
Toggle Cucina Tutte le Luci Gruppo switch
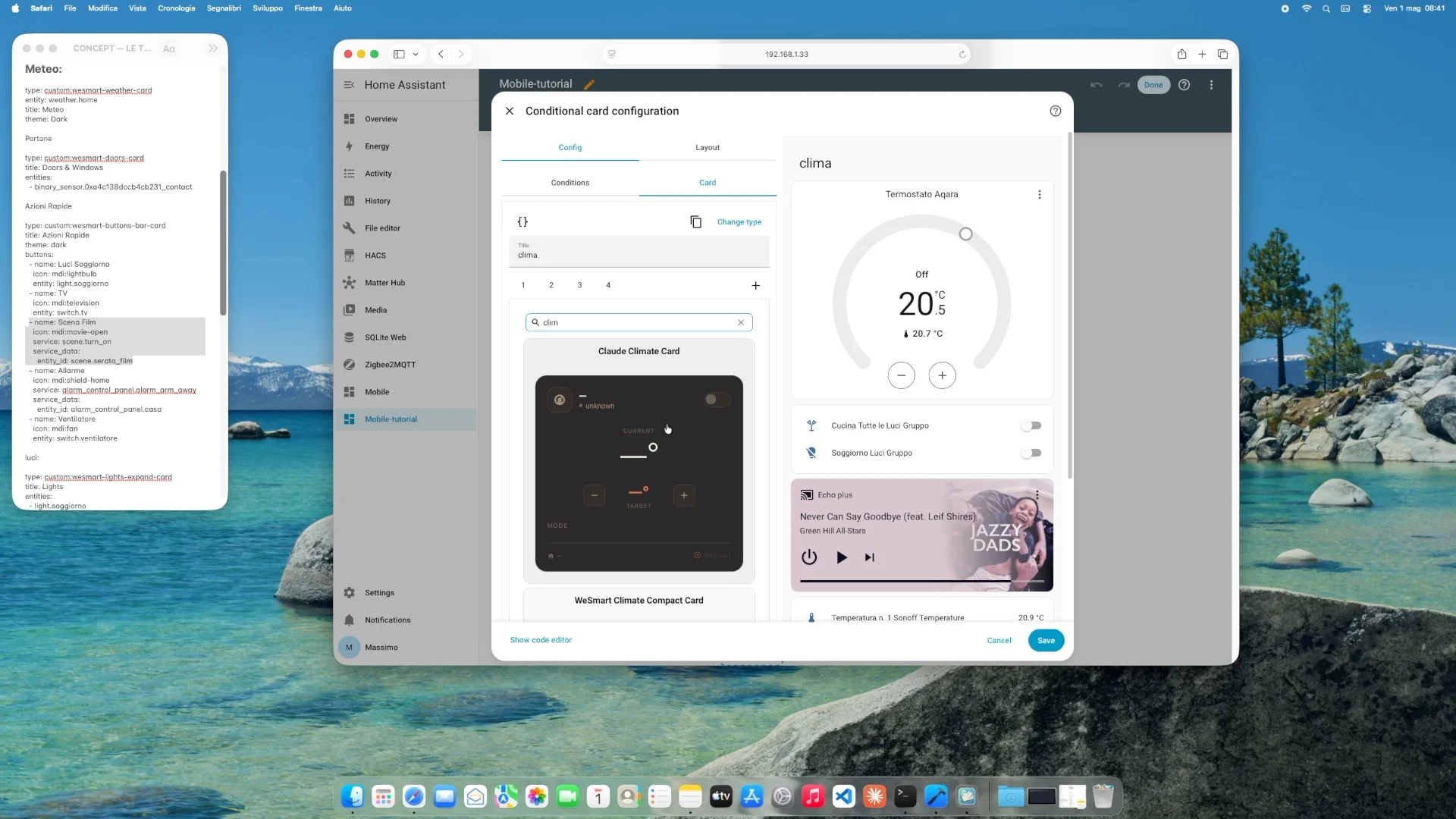point(1031,426)
